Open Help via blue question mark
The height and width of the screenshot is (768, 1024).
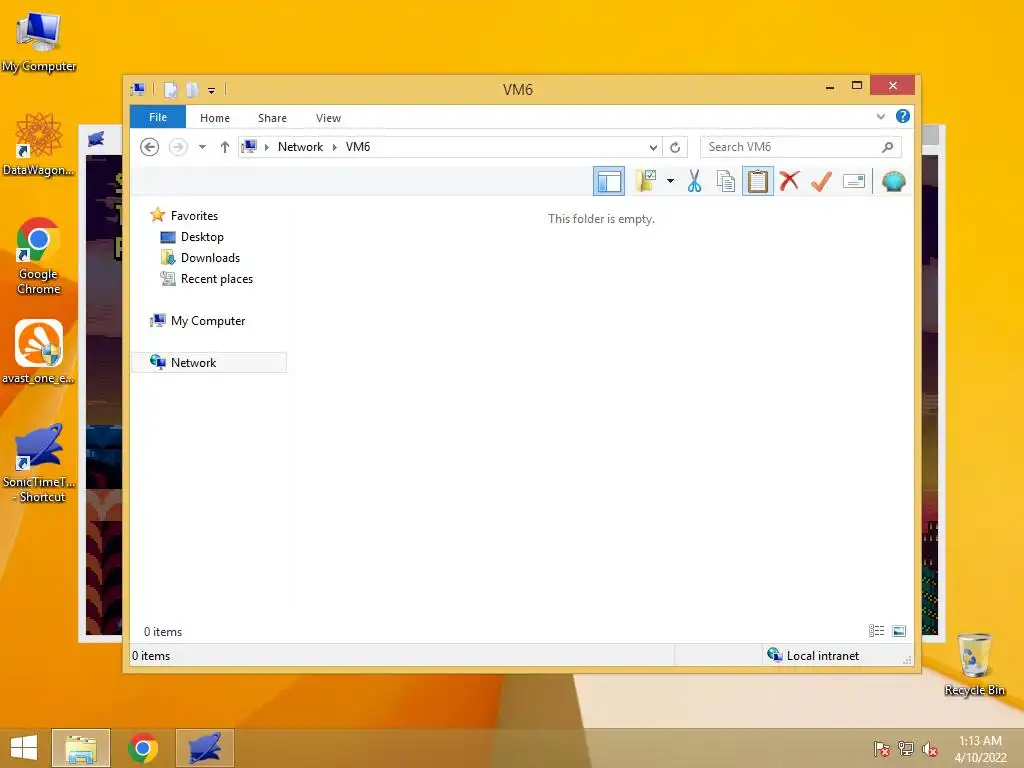click(x=903, y=116)
